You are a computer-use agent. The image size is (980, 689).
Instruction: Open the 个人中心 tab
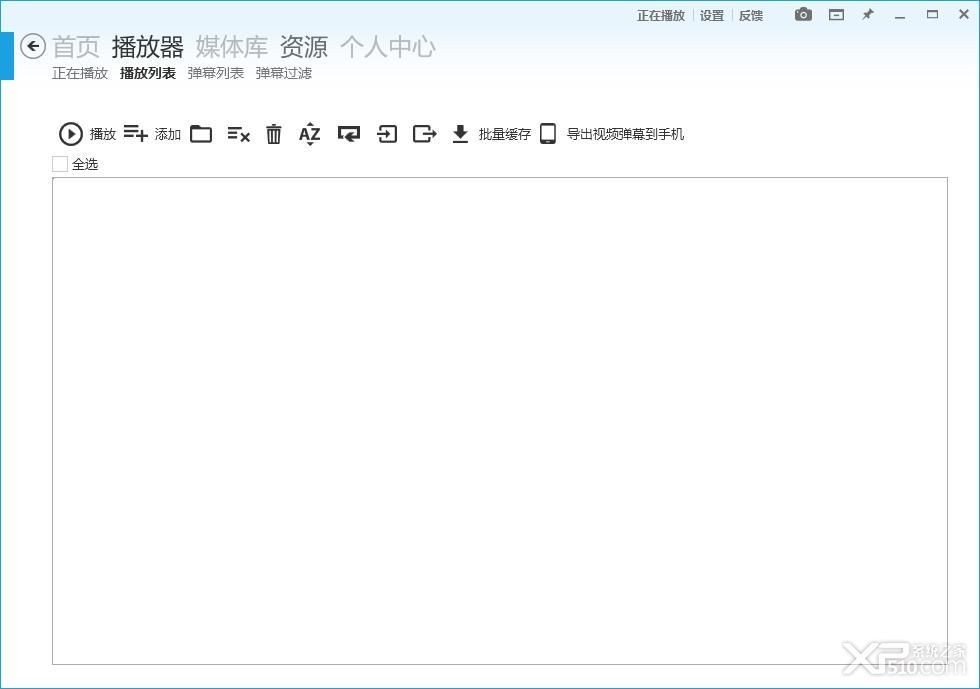(388, 47)
